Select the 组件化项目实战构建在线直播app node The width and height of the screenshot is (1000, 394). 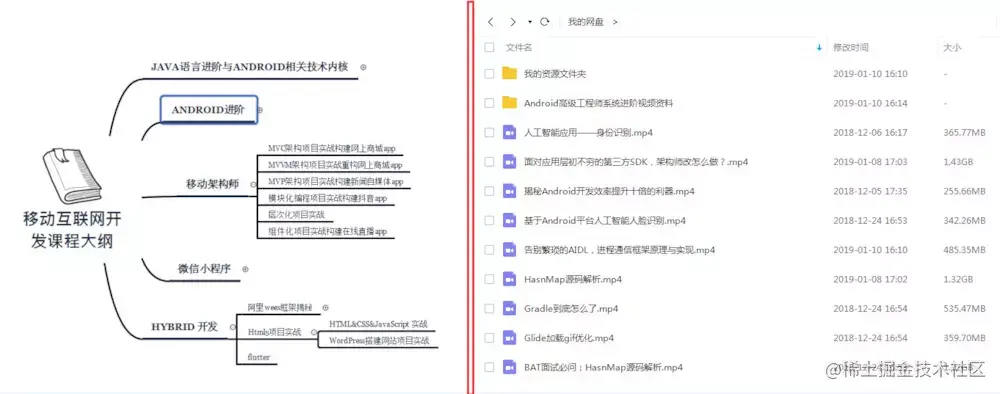(327, 231)
